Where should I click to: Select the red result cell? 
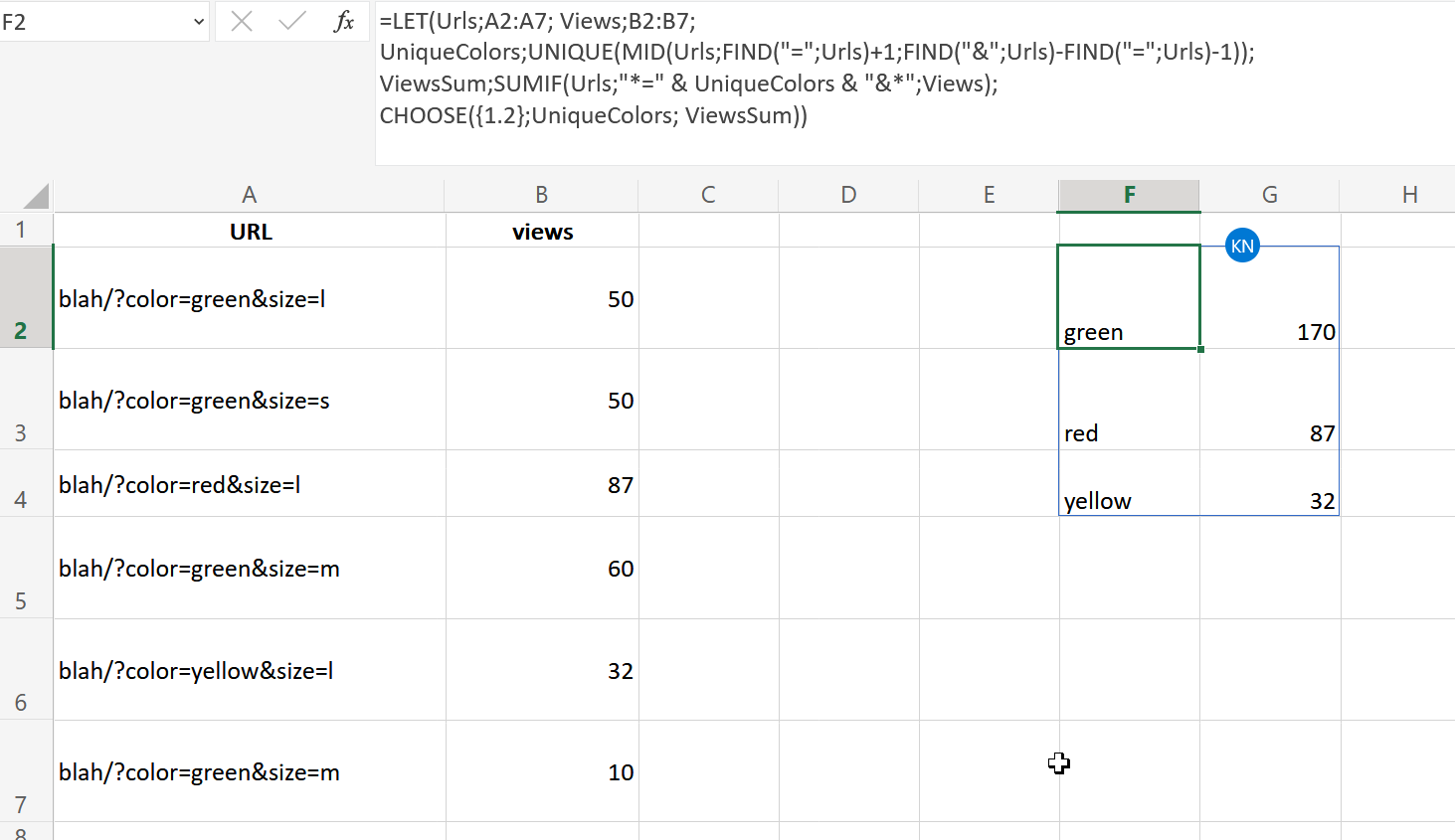[1129, 400]
